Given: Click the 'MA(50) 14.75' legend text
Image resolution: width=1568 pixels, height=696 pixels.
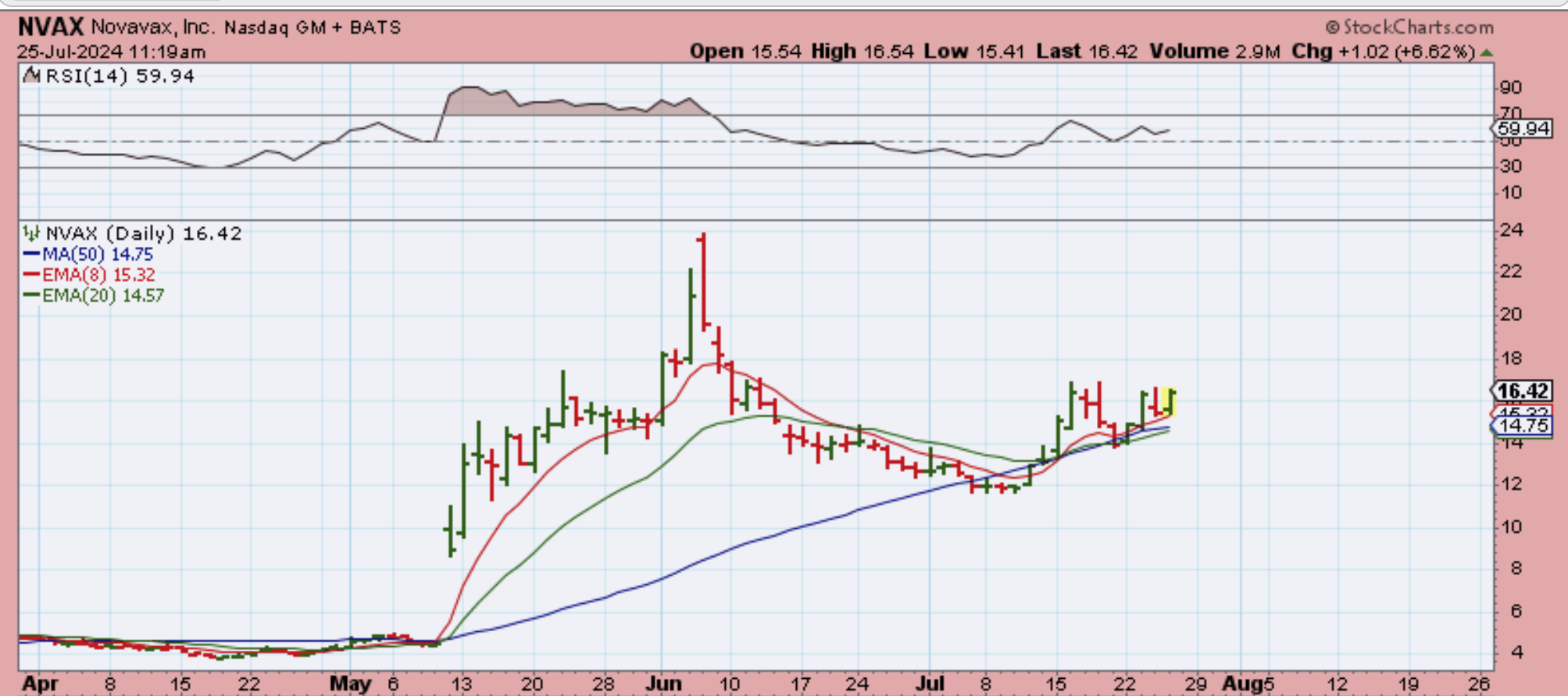Looking at the screenshot, I should 98,254.
